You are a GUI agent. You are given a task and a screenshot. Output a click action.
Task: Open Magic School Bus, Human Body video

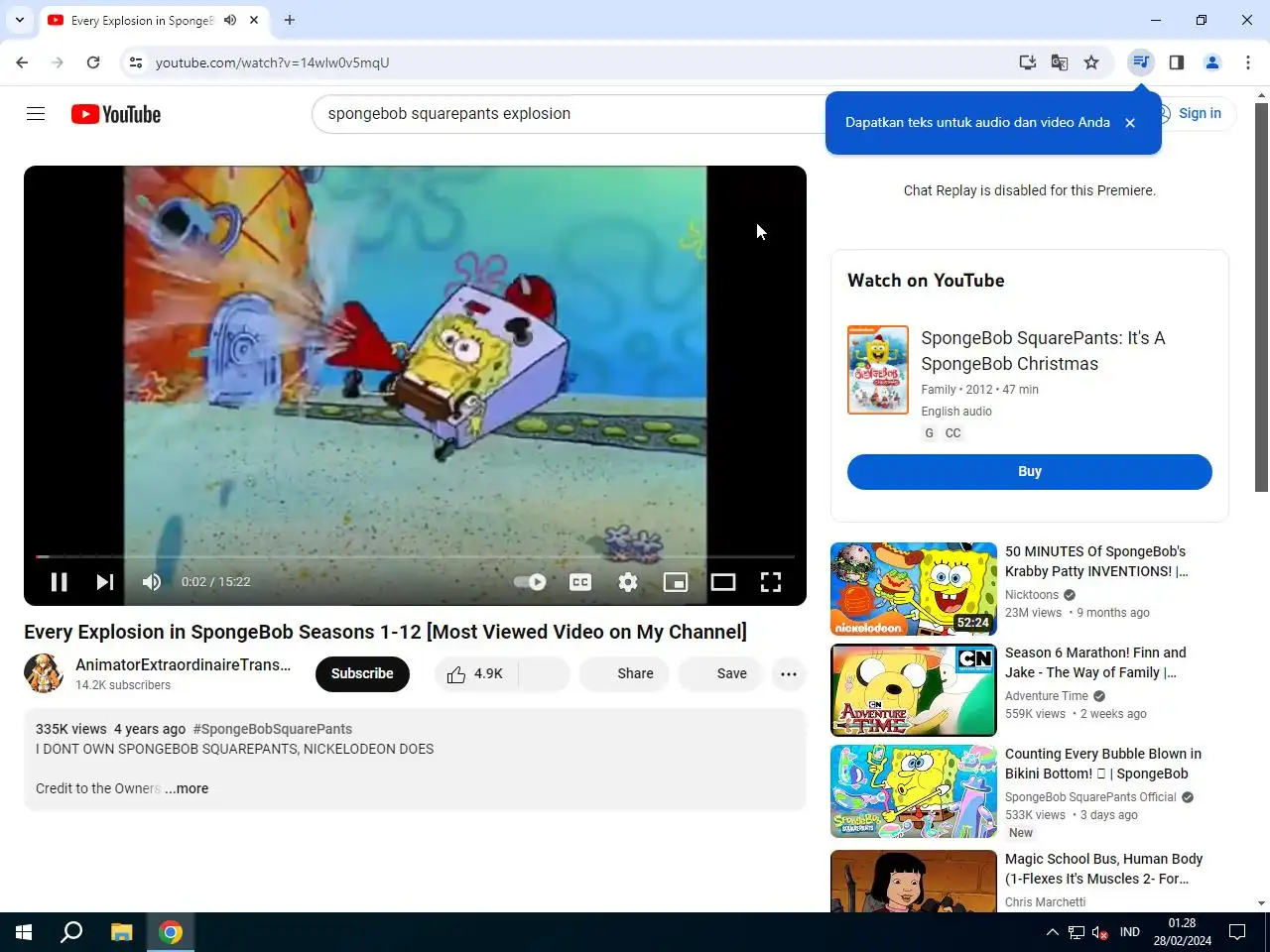point(1104,869)
